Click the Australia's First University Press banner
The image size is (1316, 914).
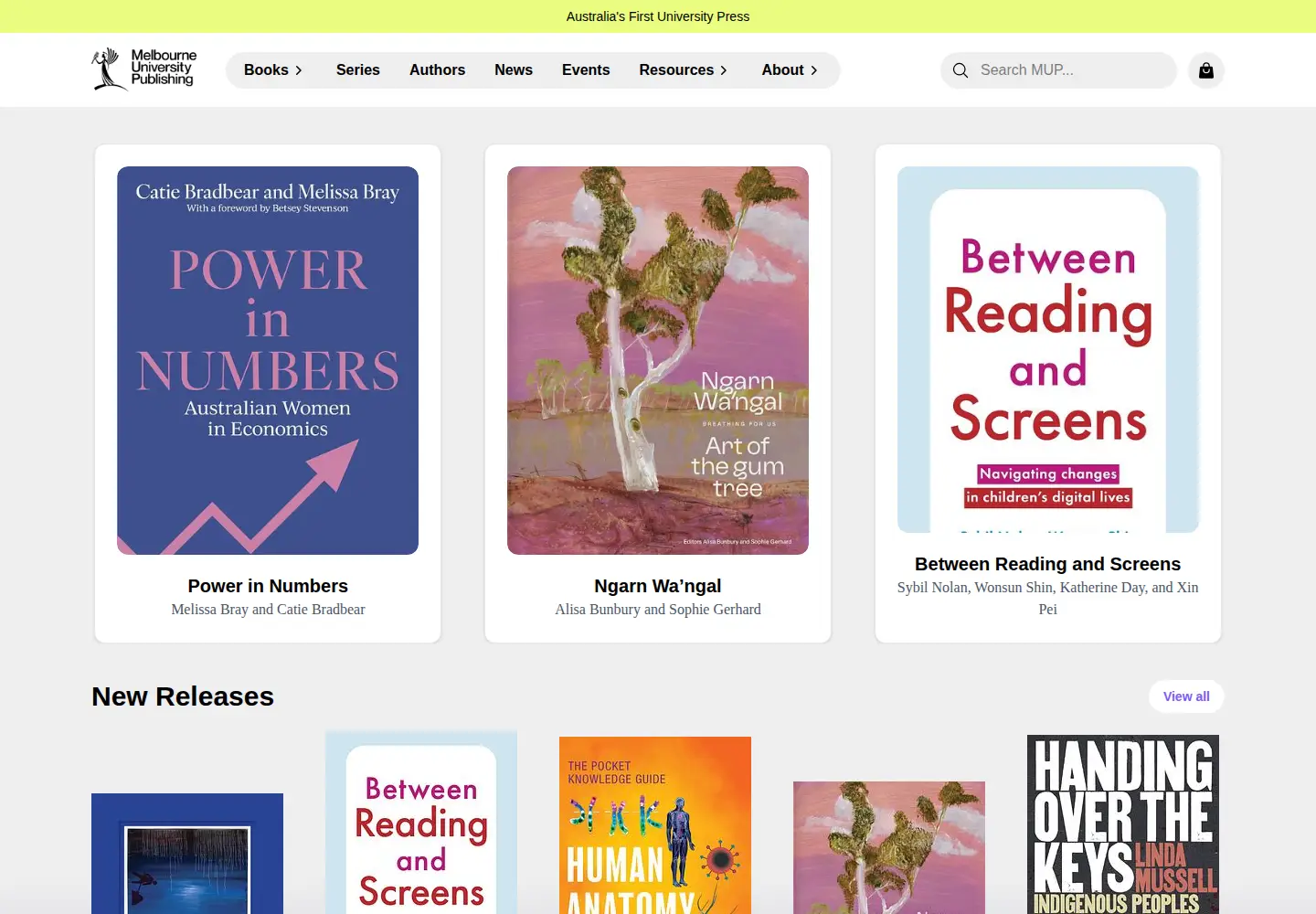[x=658, y=16]
